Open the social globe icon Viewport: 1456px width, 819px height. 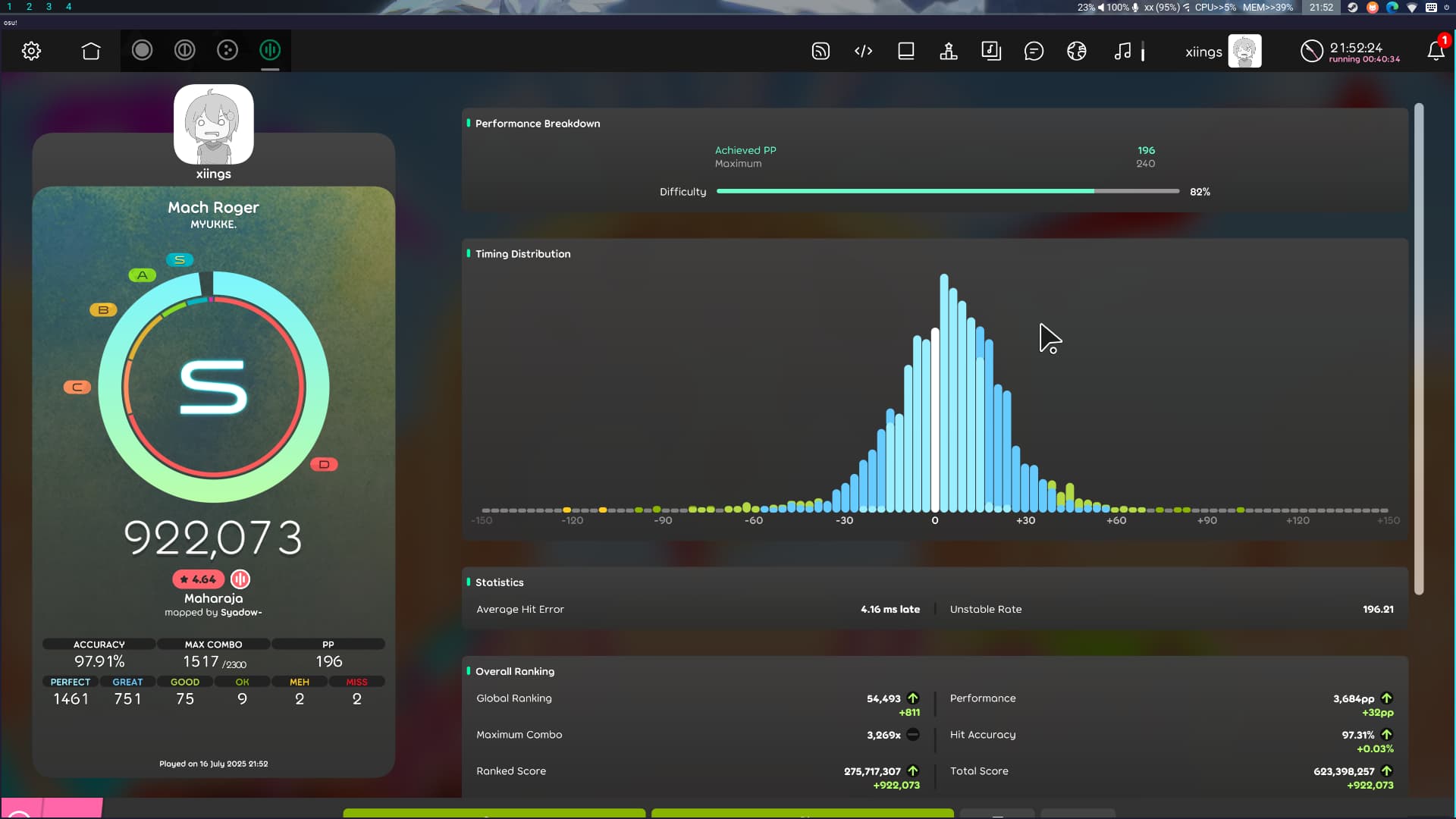1076,51
